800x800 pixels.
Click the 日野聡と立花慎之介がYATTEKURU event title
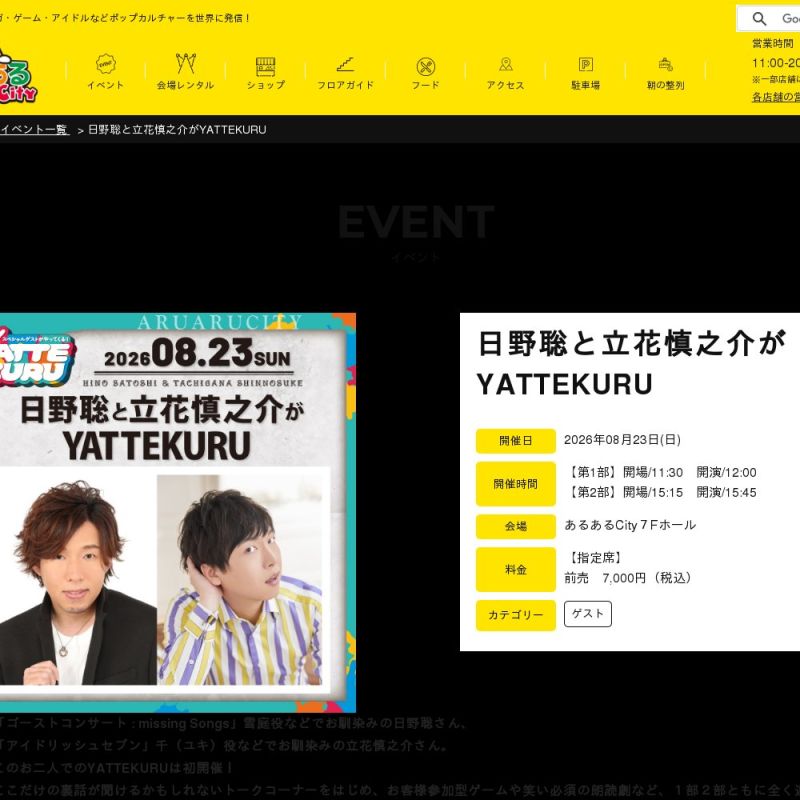click(x=631, y=363)
